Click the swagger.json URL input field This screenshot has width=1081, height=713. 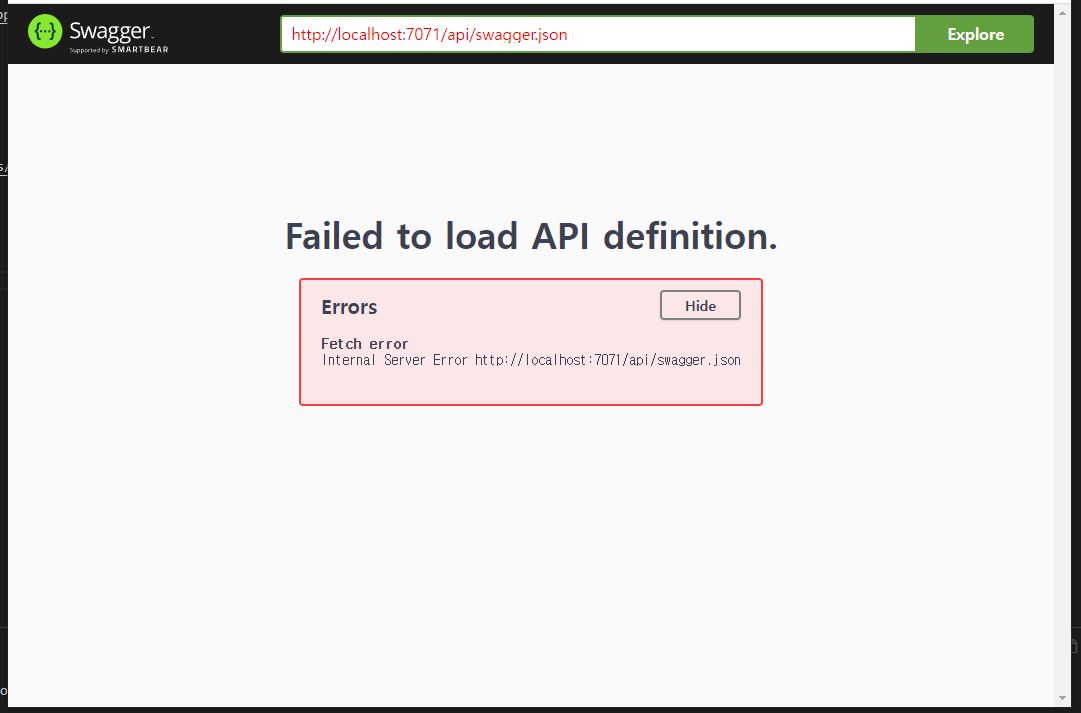pos(598,34)
